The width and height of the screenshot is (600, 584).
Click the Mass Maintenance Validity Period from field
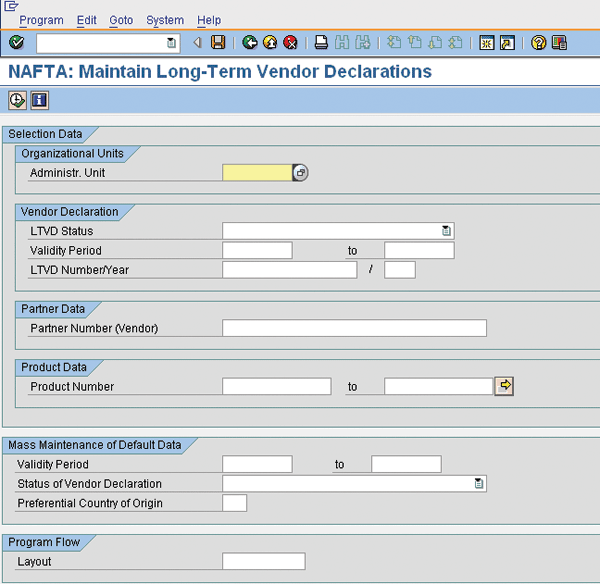point(257,464)
